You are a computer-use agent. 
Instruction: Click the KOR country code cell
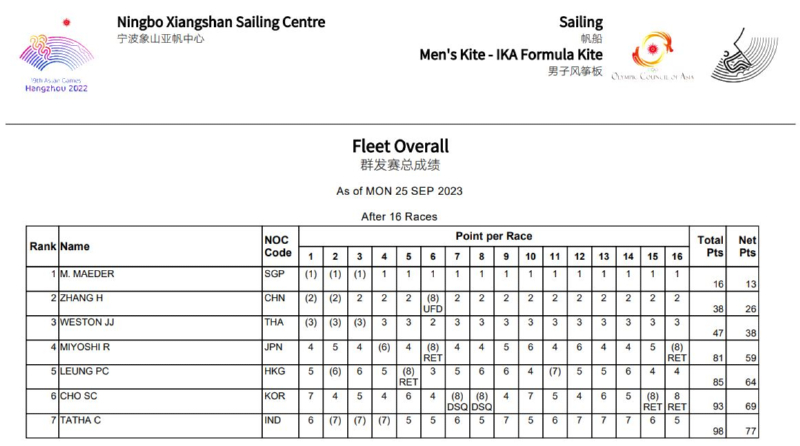point(275,396)
